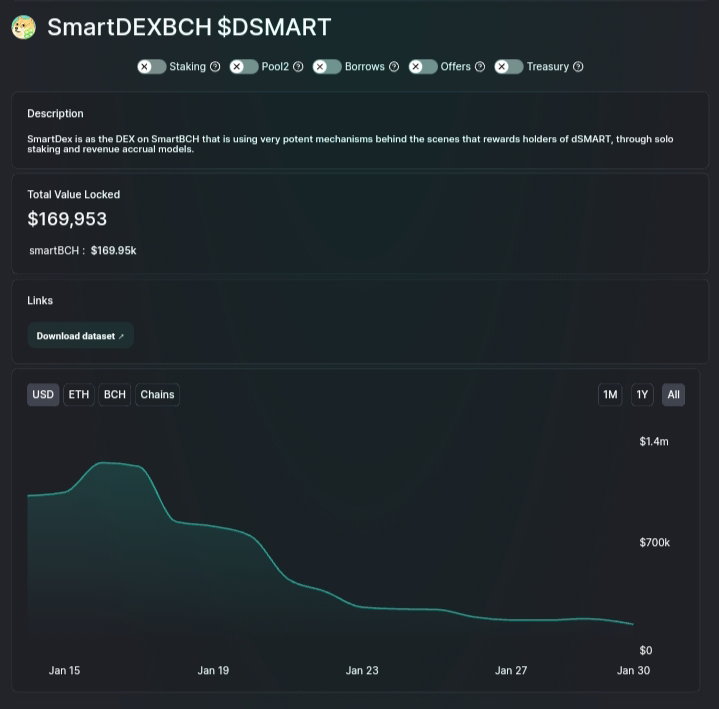Toggle the Treasury switch
Image resolution: width=719 pixels, height=709 pixels.
(x=509, y=66)
